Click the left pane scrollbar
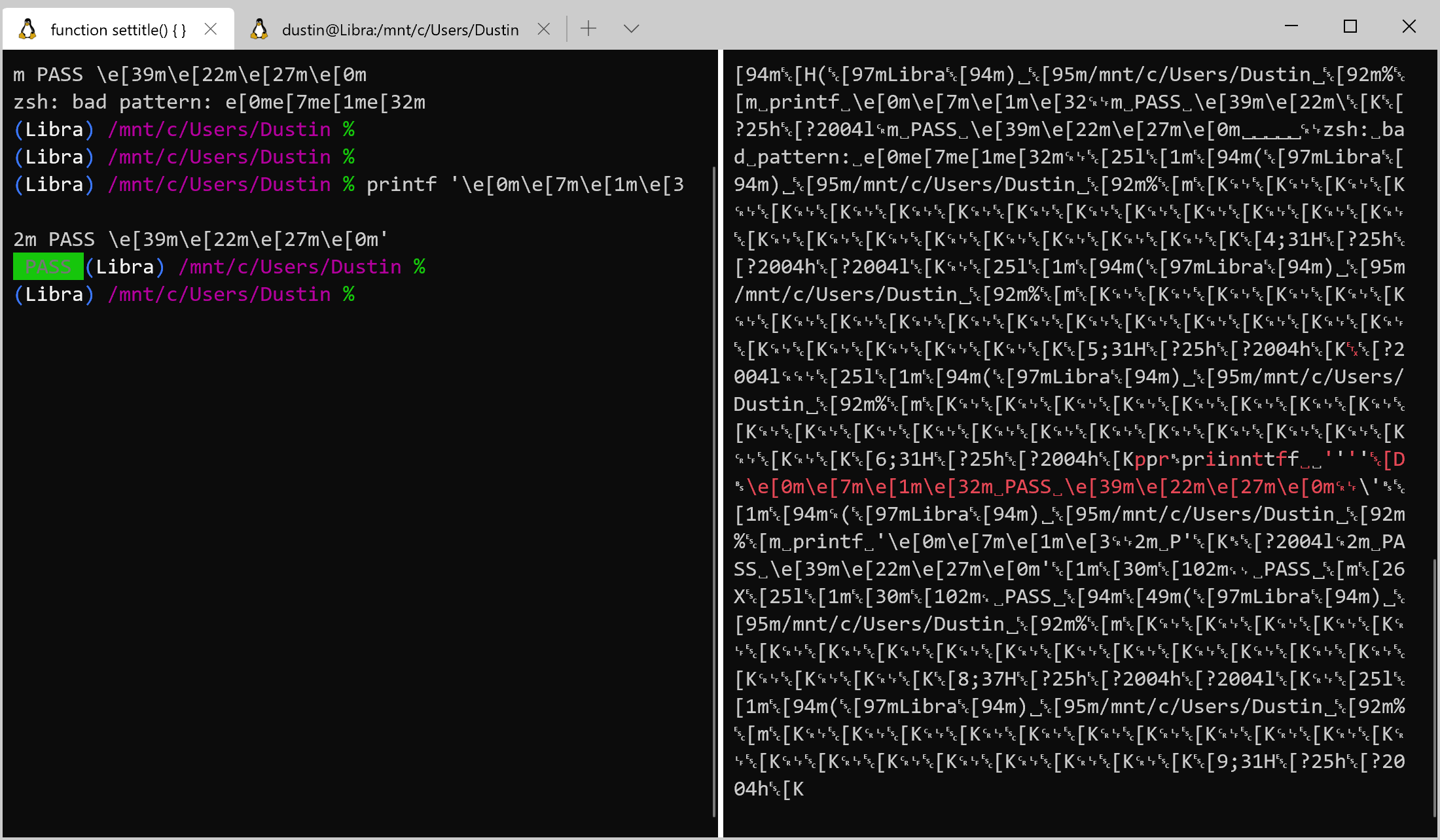1440x840 pixels. [x=713, y=491]
